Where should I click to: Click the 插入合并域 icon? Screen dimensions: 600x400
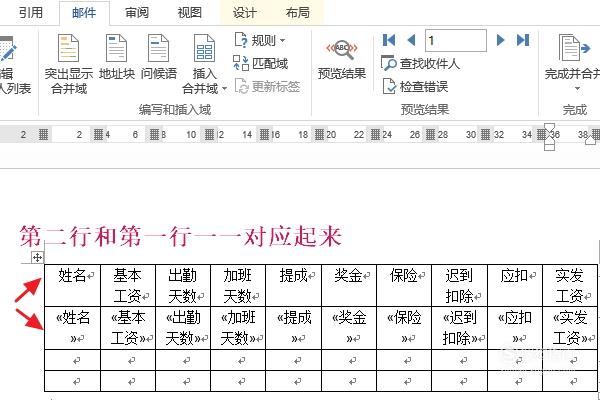tap(204, 48)
